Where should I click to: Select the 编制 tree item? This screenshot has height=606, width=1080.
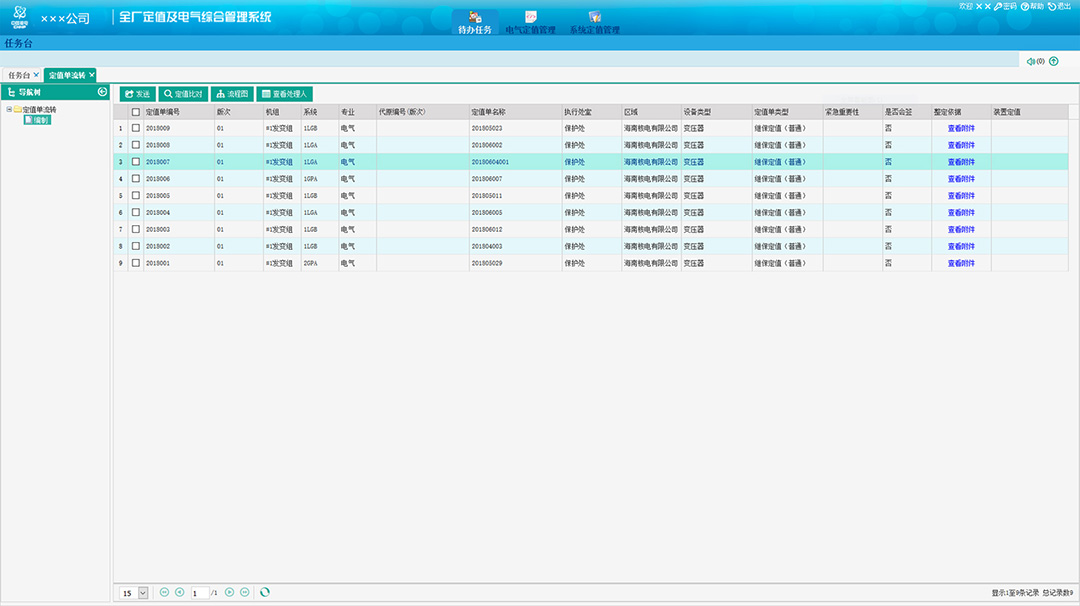(x=40, y=120)
